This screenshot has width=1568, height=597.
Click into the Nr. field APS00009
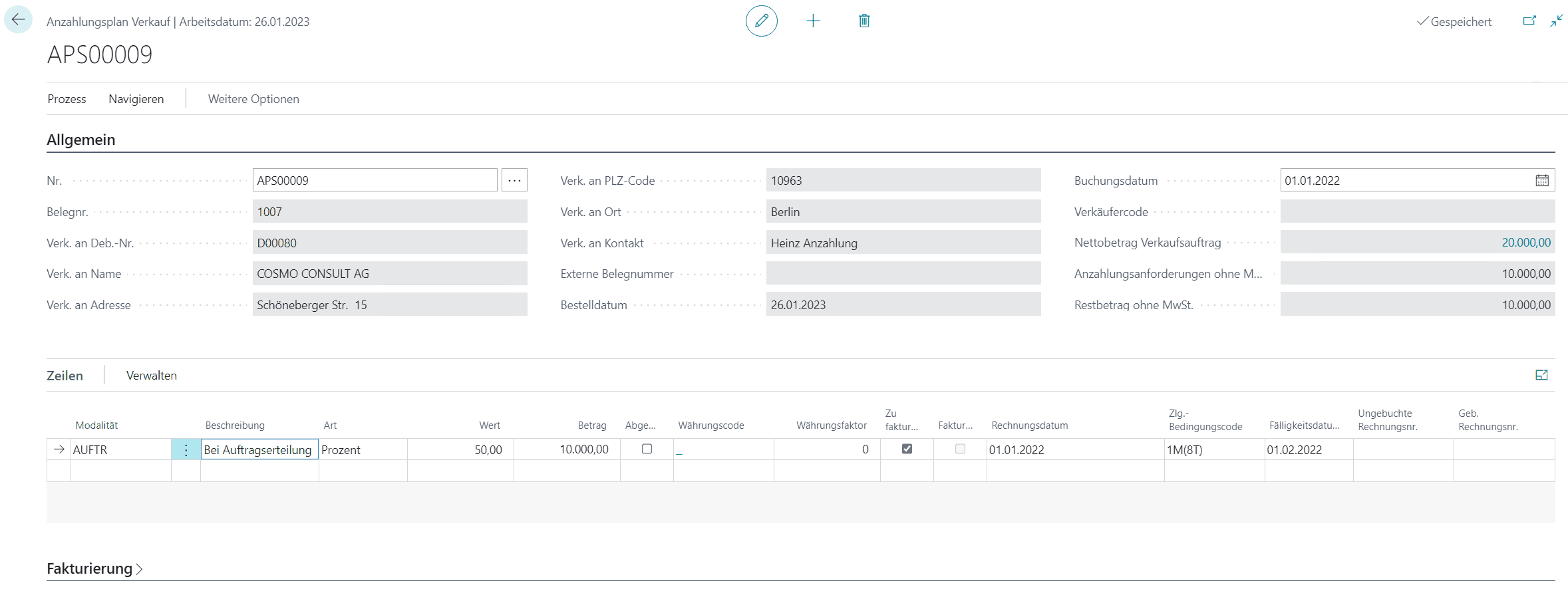(375, 180)
